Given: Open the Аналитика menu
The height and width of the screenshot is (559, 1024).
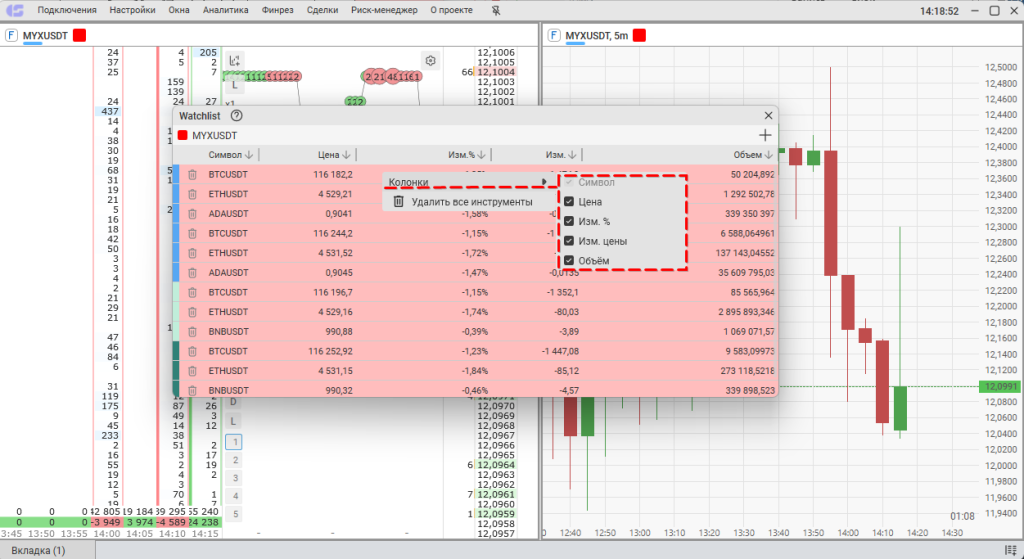Looking at the screenshot, I should pos(225,10).
